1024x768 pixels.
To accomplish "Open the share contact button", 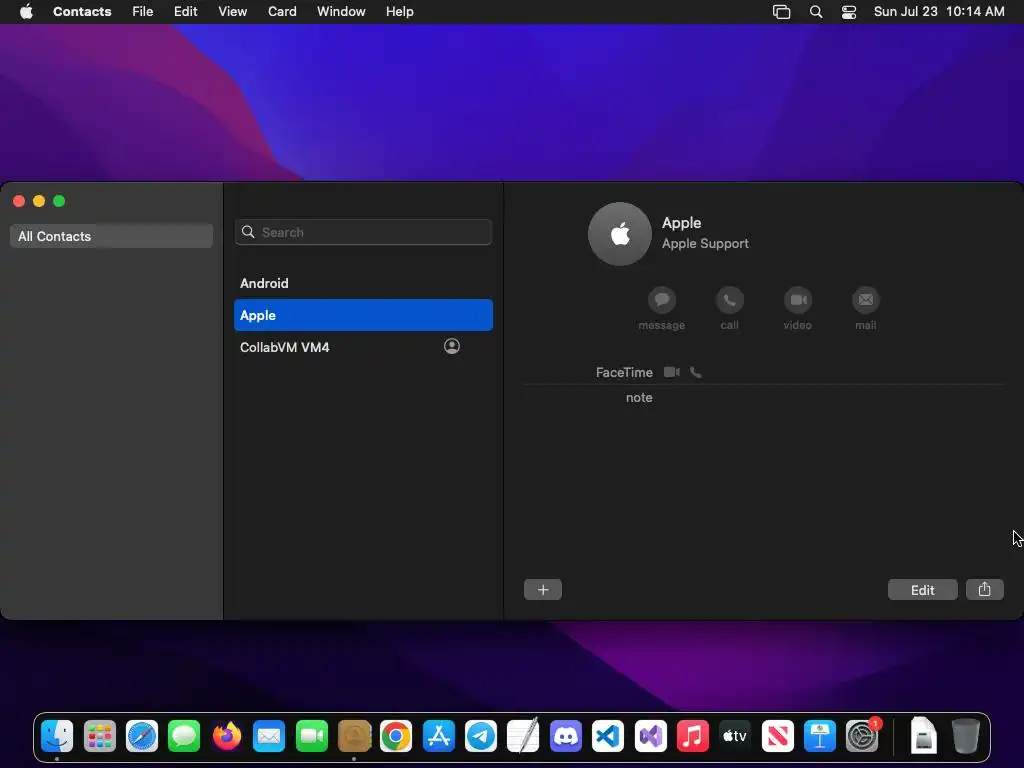I will click(x=984, y=590).
